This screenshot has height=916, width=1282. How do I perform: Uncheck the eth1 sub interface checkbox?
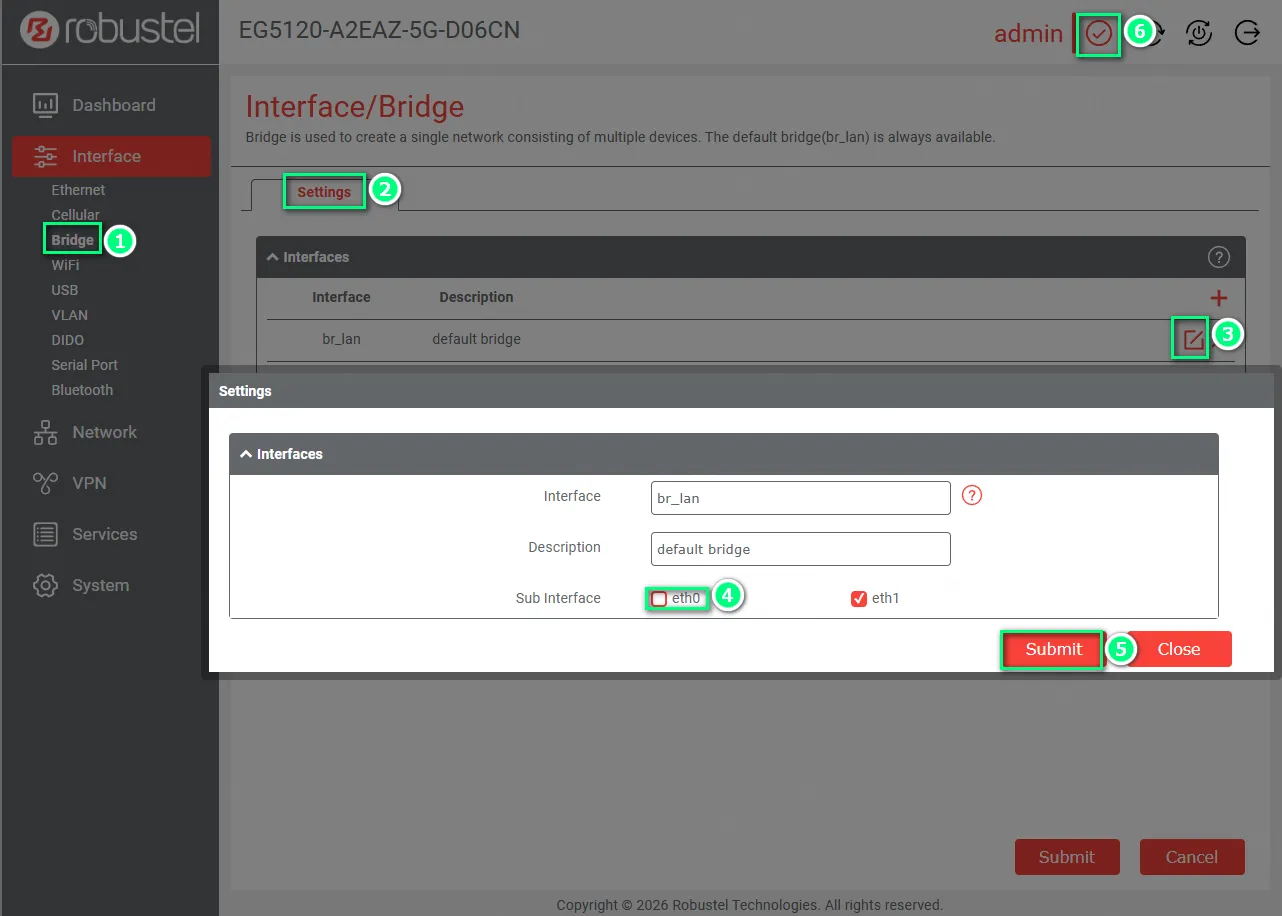tap(858, 599)
